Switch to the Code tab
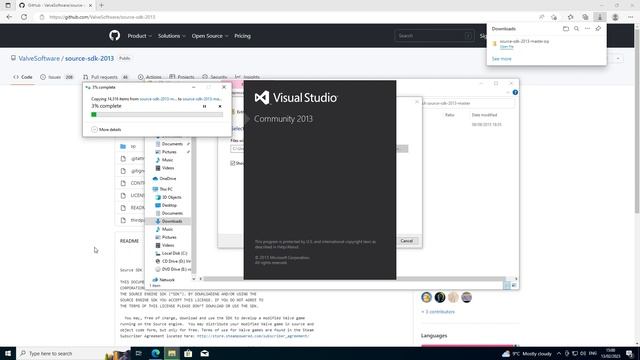Image resolution: width=640 pixels, height=360 pixels. 23,77
